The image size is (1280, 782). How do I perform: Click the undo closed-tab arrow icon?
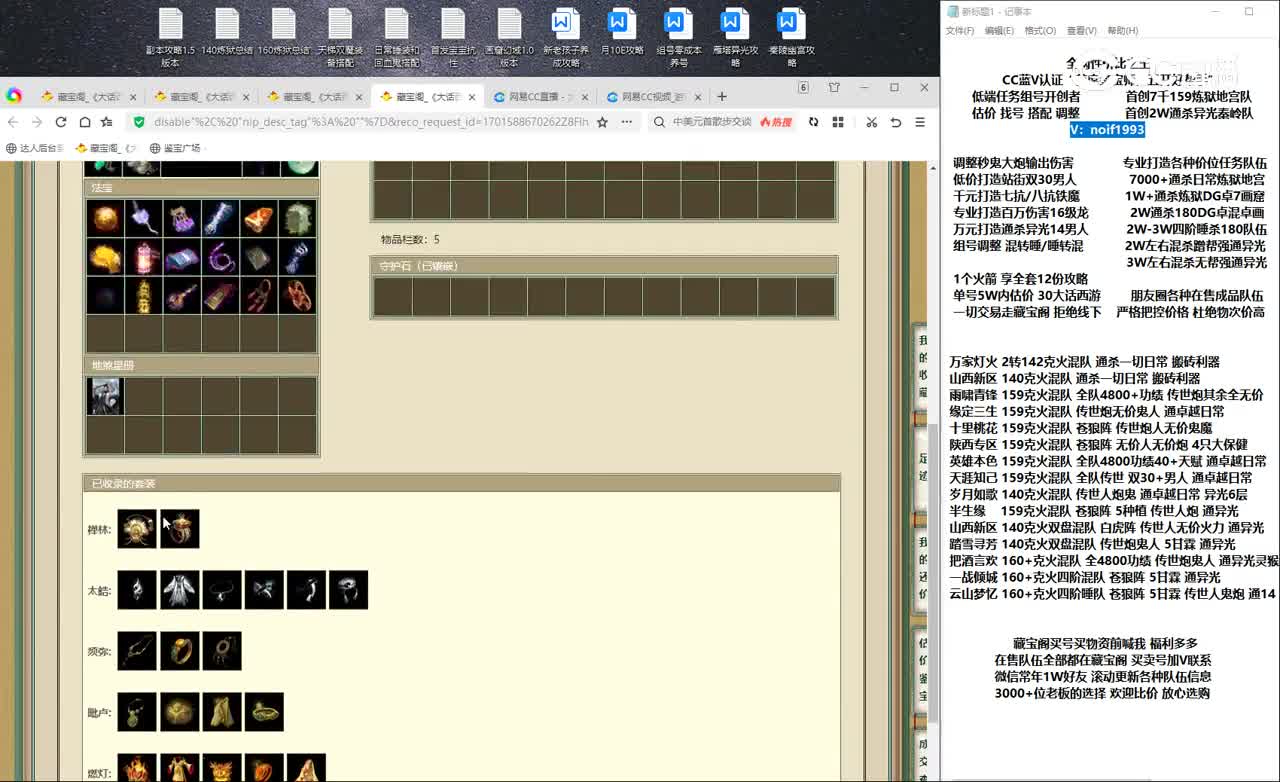[x=896, y=122]
